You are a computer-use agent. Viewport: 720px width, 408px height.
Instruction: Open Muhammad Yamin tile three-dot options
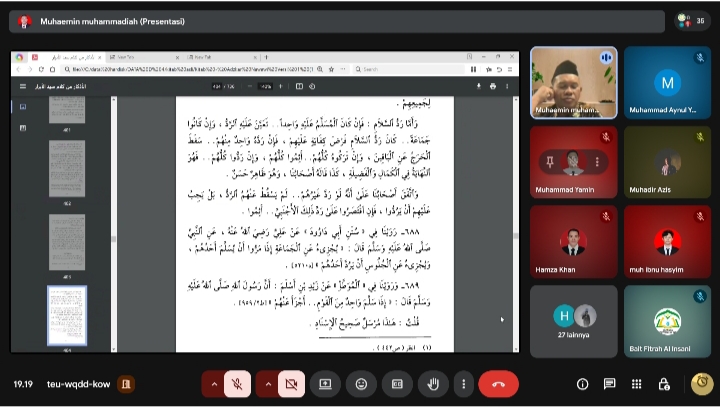[597, 162]
